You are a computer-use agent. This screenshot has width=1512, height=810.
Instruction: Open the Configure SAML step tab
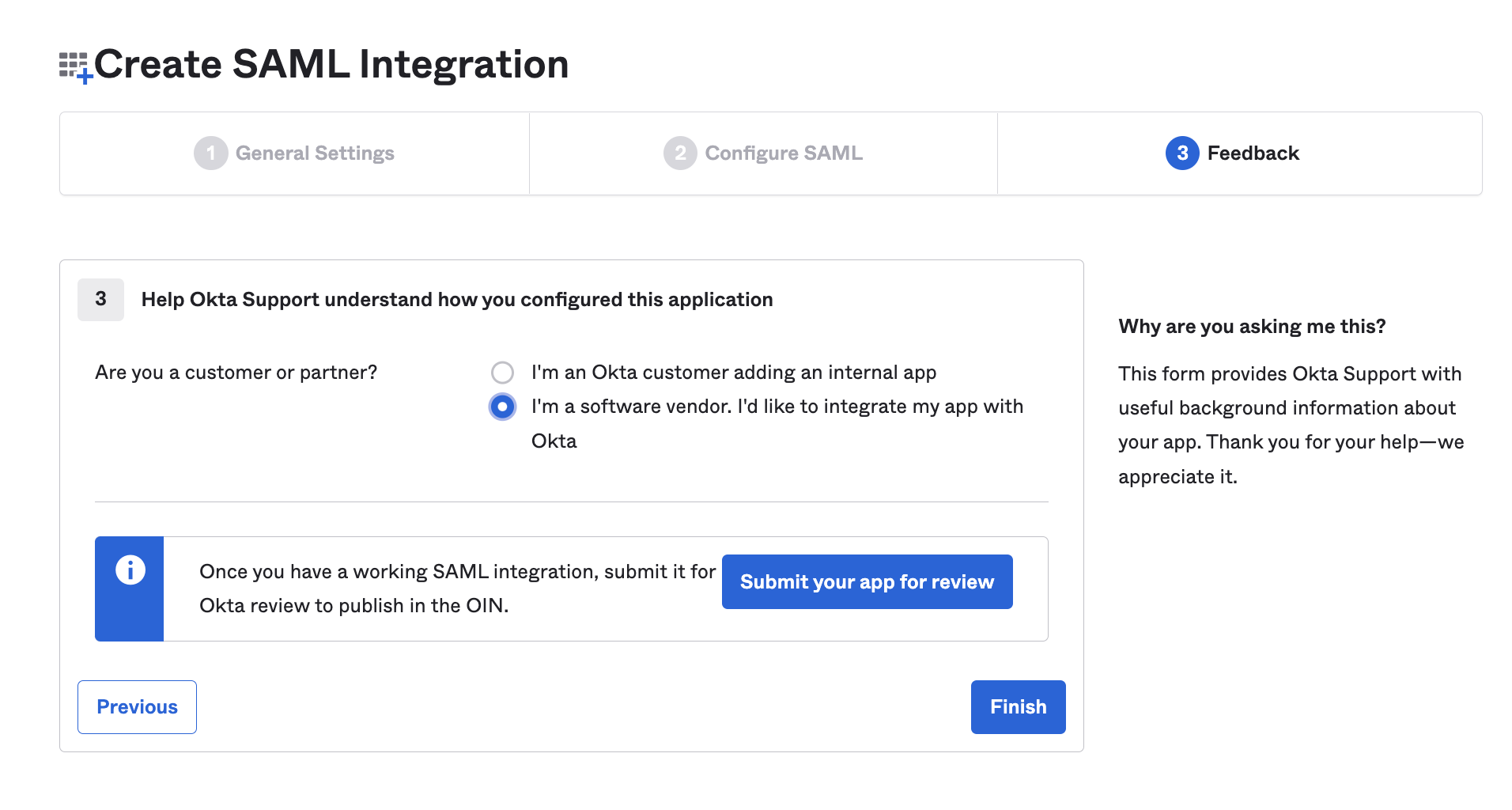(x=763, y=153)
